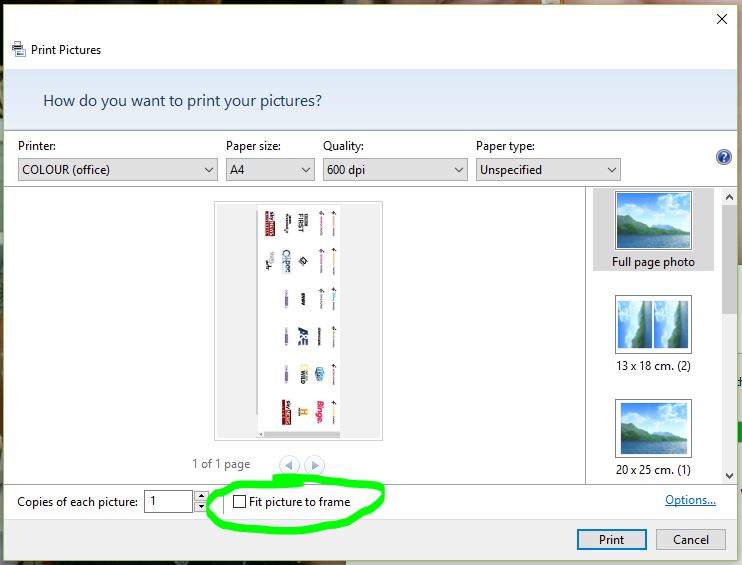The height and width of the screenshot is (565, 742).
Task: Open the Paper size dropdown showing A4
Action: pos(270,169)
